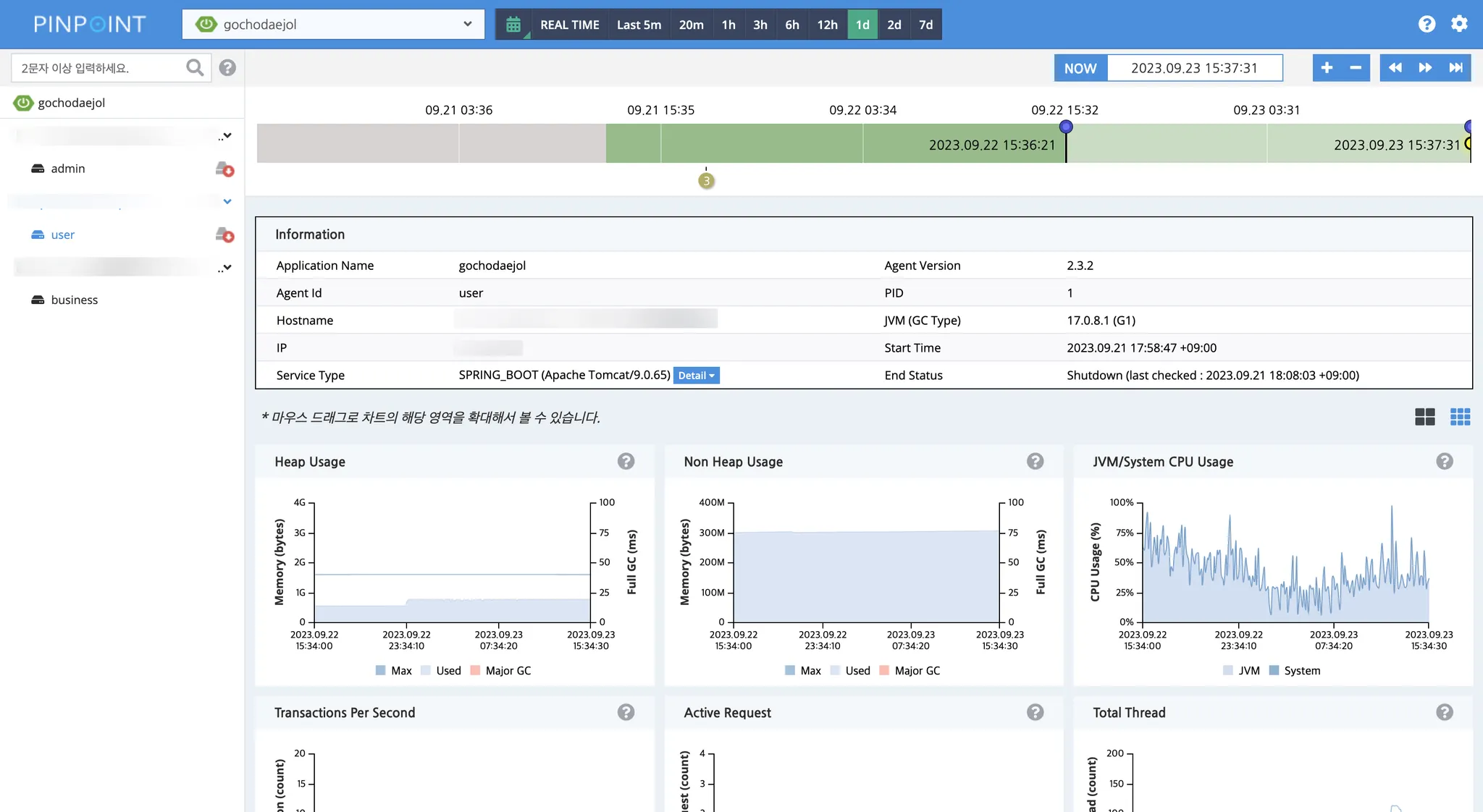The height and width of the screenshot is (812, 1483).
Task: Toggle Max legend in Heap Usage chart
Action: 393,671
